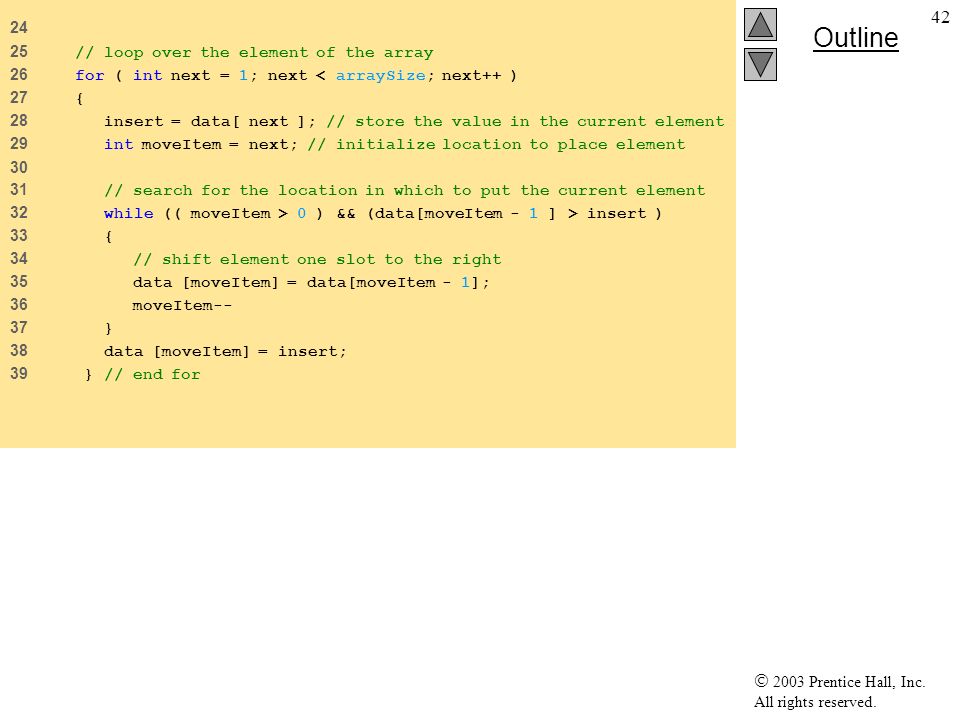This screenshot has height=720, width=960.
Task: Click 'data [moveItem] = insert;' statement
Action: click(225, 351)
